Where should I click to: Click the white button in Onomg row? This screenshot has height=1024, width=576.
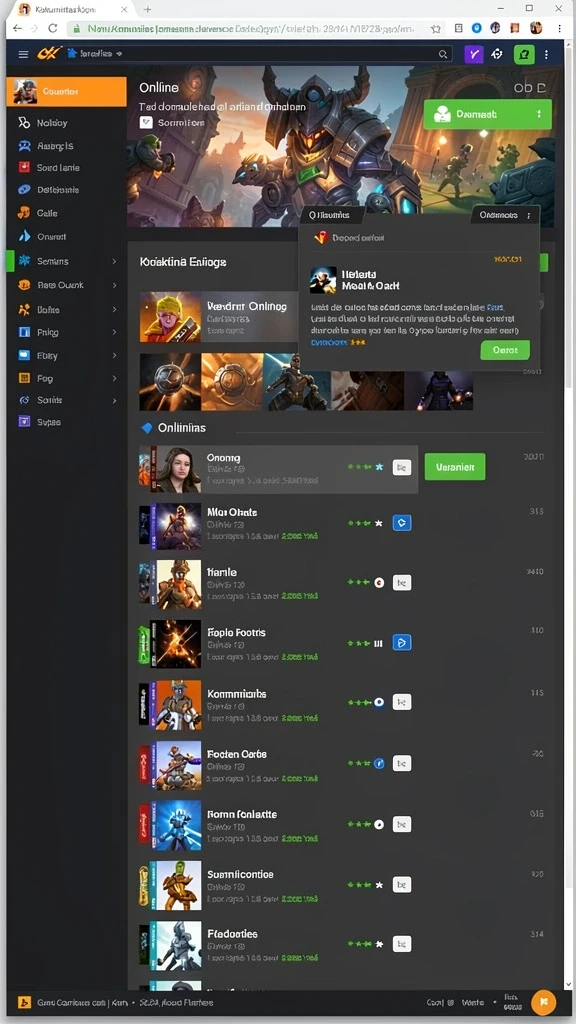click(402, 467)
